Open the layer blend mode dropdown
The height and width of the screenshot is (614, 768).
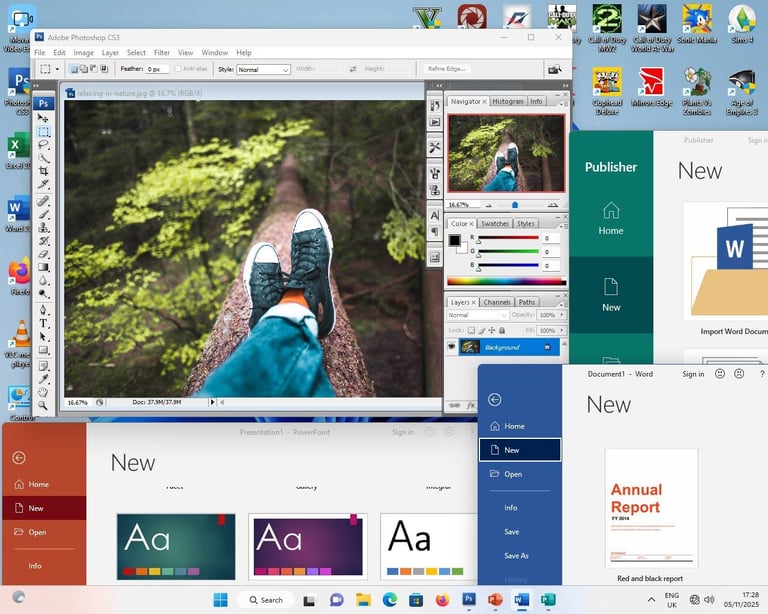click(x=478, y=315)
